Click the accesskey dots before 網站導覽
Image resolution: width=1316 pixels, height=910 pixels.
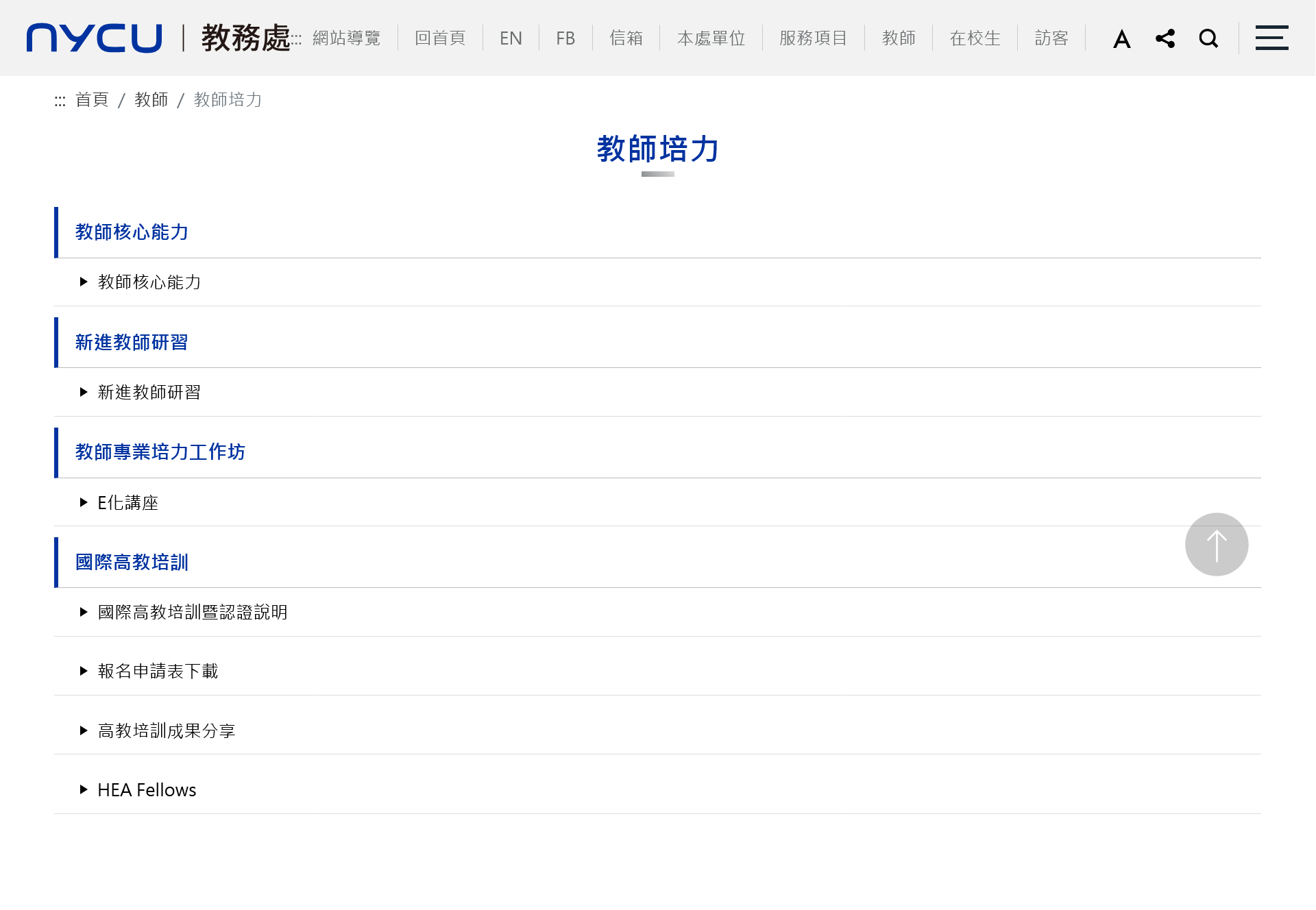(296, 39)
